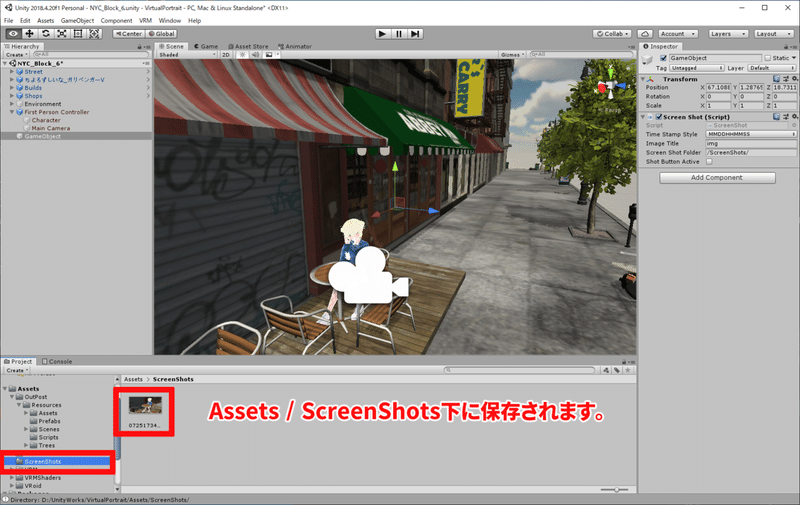Viewport: 800px width, 505px height.
Task: Toggle scene lighting sun icon
Action: (242, 55)
